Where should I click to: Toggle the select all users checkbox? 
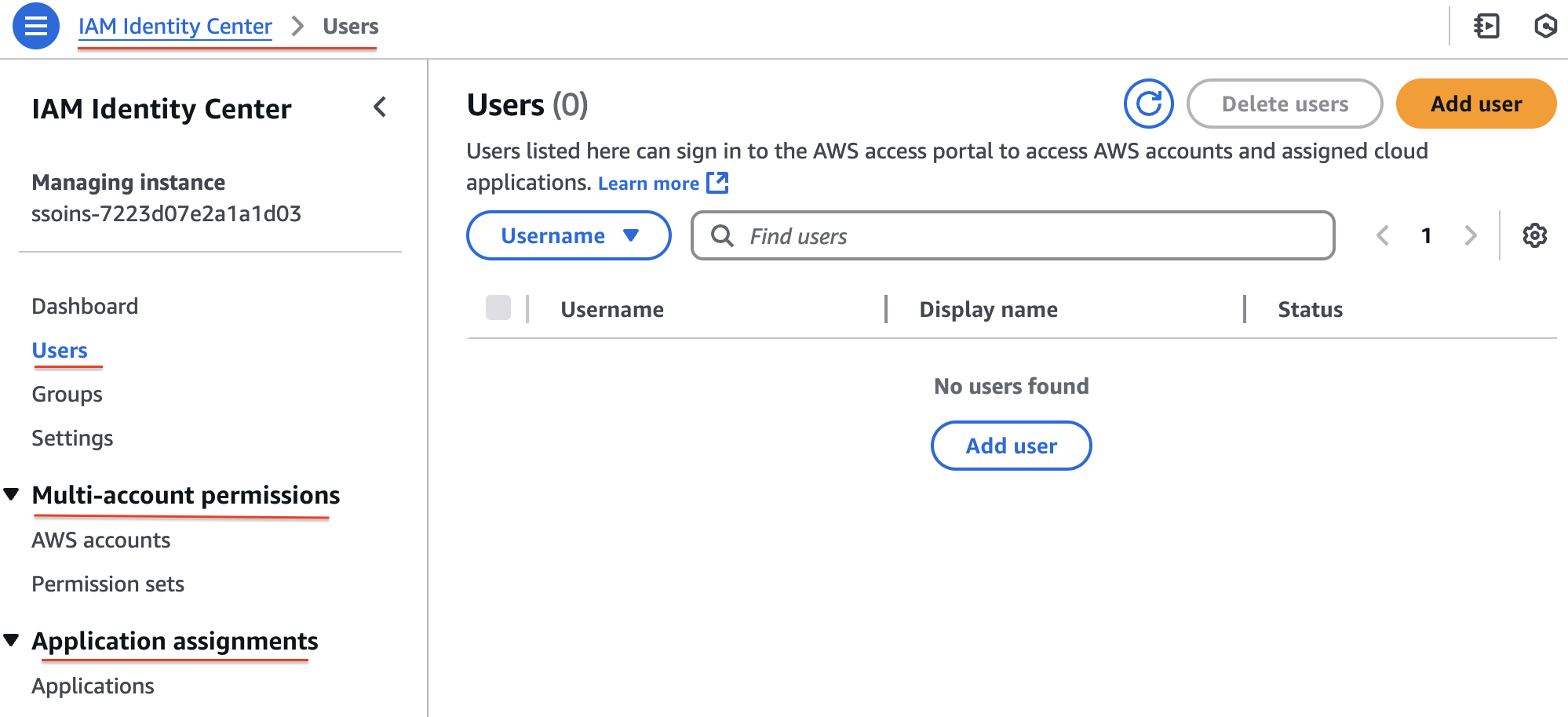(498, 308)
